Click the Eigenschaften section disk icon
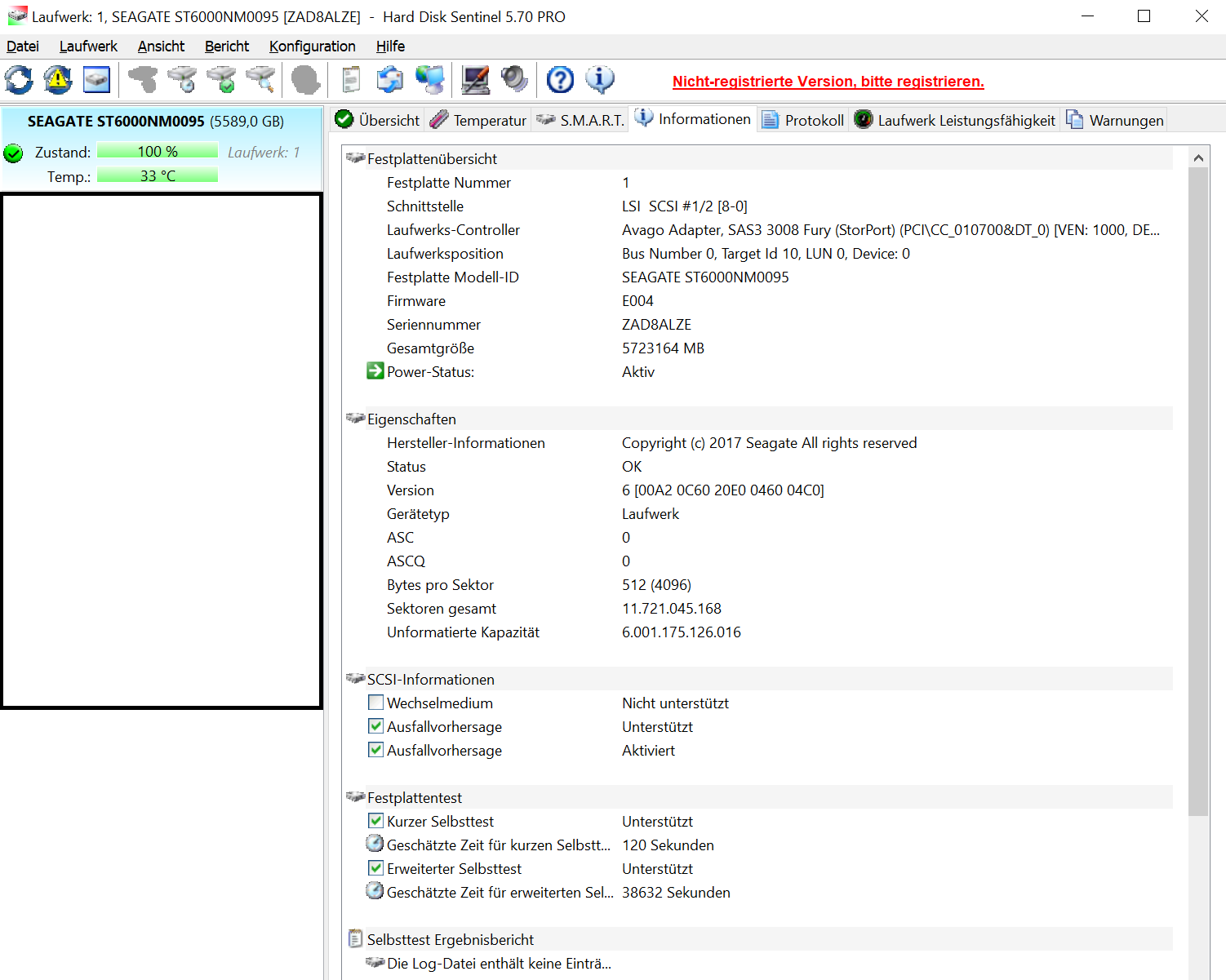Viewport: 1226px width, 980px height. pyautogui.click(x=355, y=418)
